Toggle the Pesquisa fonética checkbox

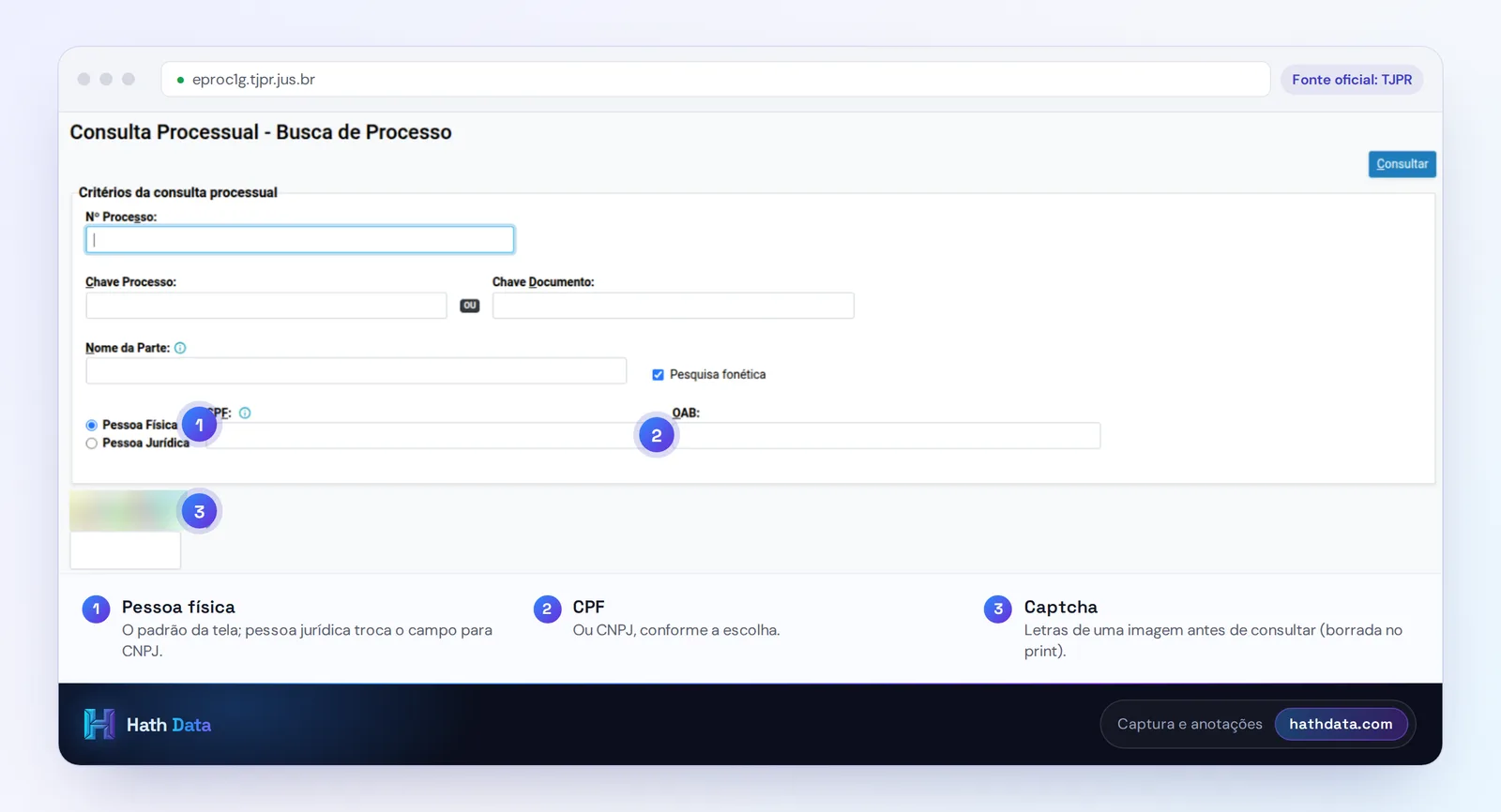point(658,374)
